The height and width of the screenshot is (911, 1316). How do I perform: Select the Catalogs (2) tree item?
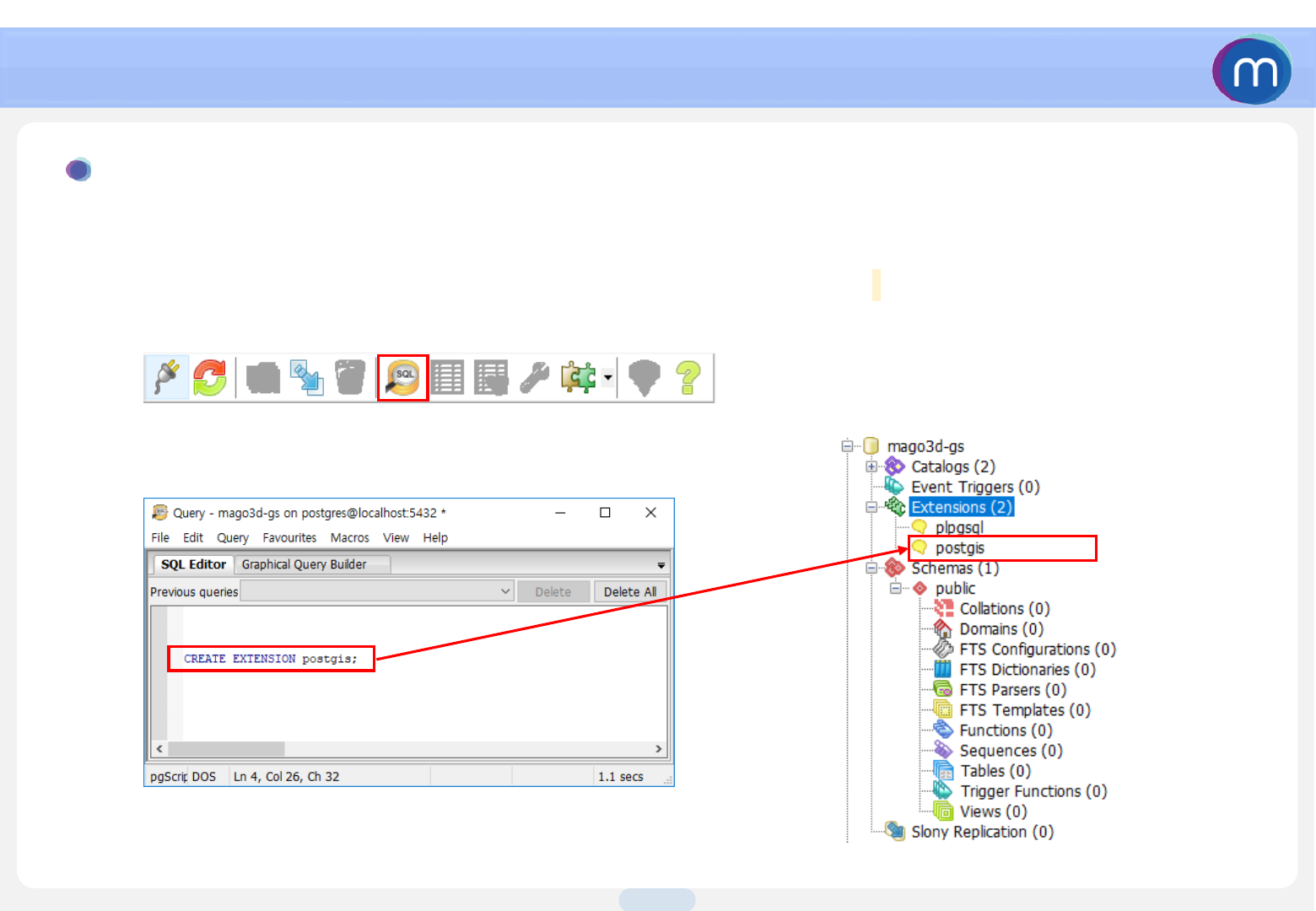953,466
